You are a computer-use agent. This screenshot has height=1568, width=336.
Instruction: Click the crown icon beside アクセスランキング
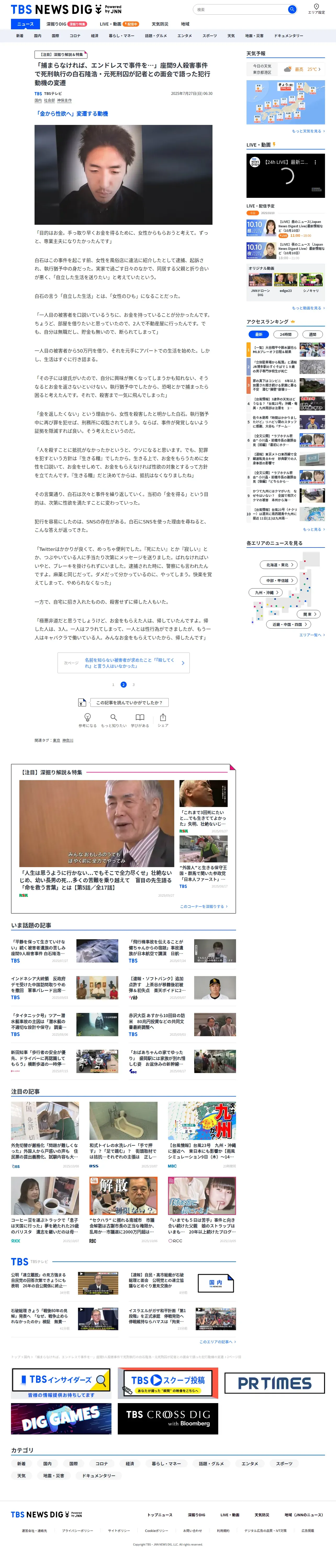[293, 321]
